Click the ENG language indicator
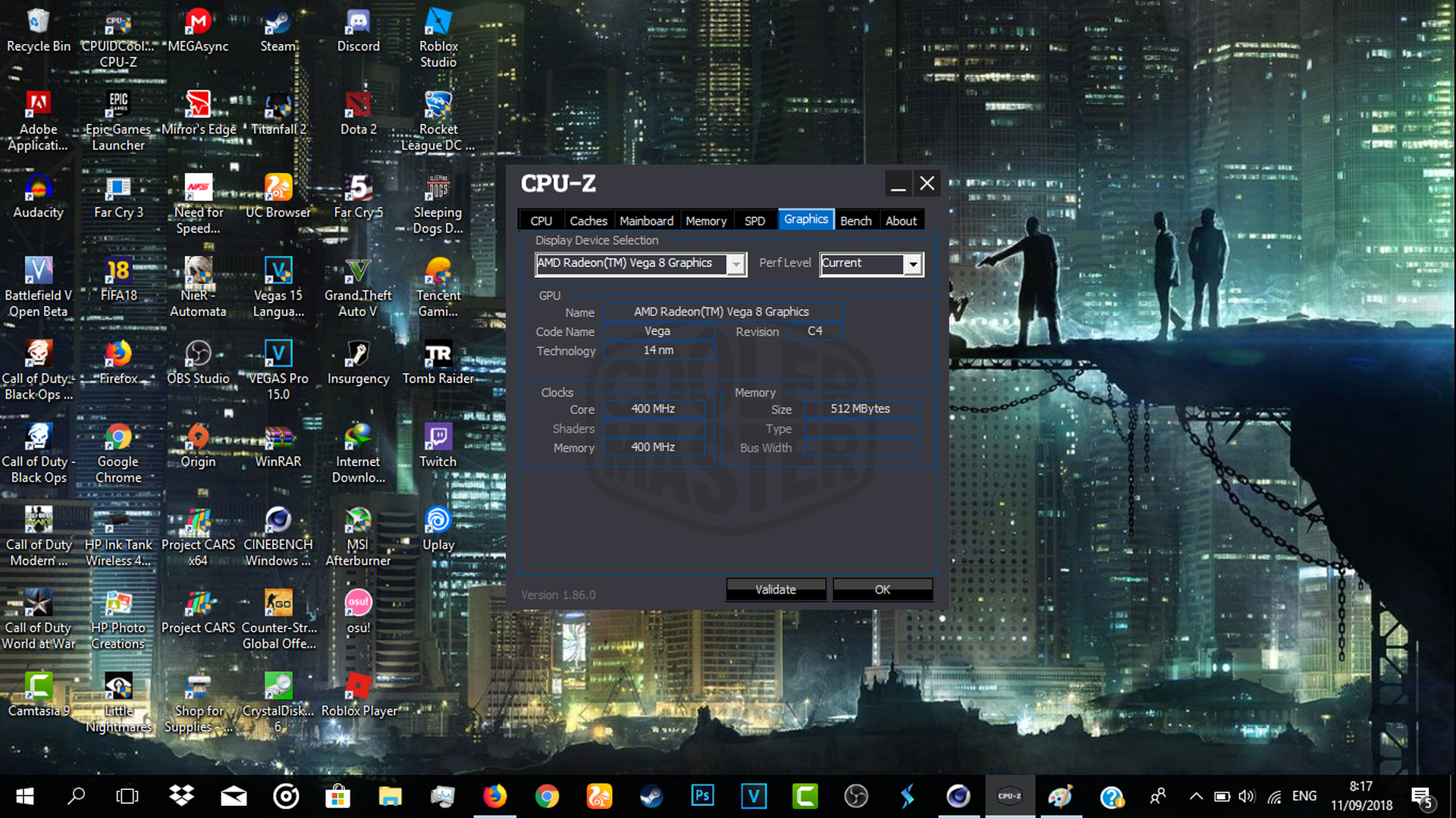 [x=1304, y=796]
